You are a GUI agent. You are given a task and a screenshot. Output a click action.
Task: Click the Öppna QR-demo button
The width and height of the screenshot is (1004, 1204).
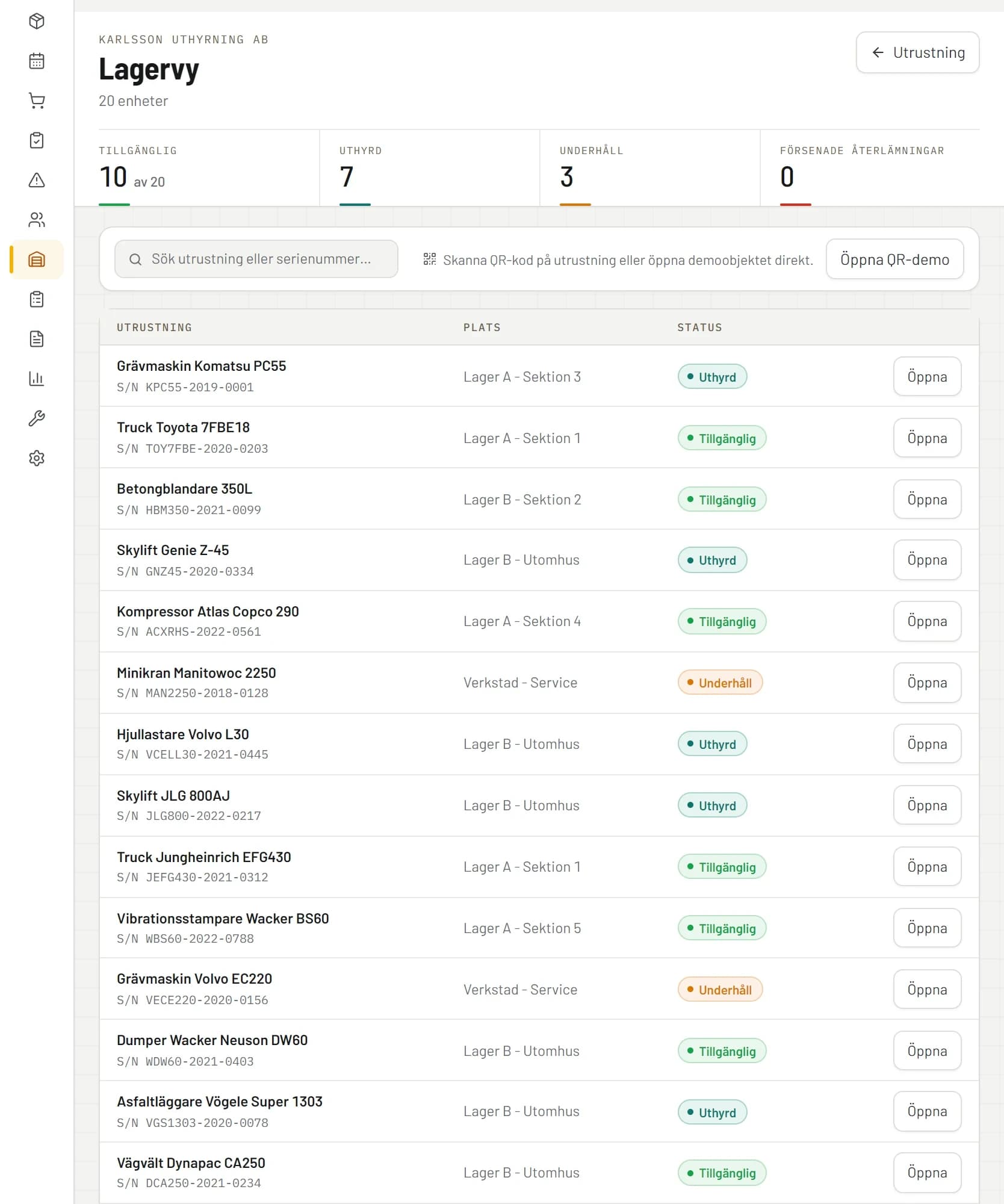click(894, 259)
